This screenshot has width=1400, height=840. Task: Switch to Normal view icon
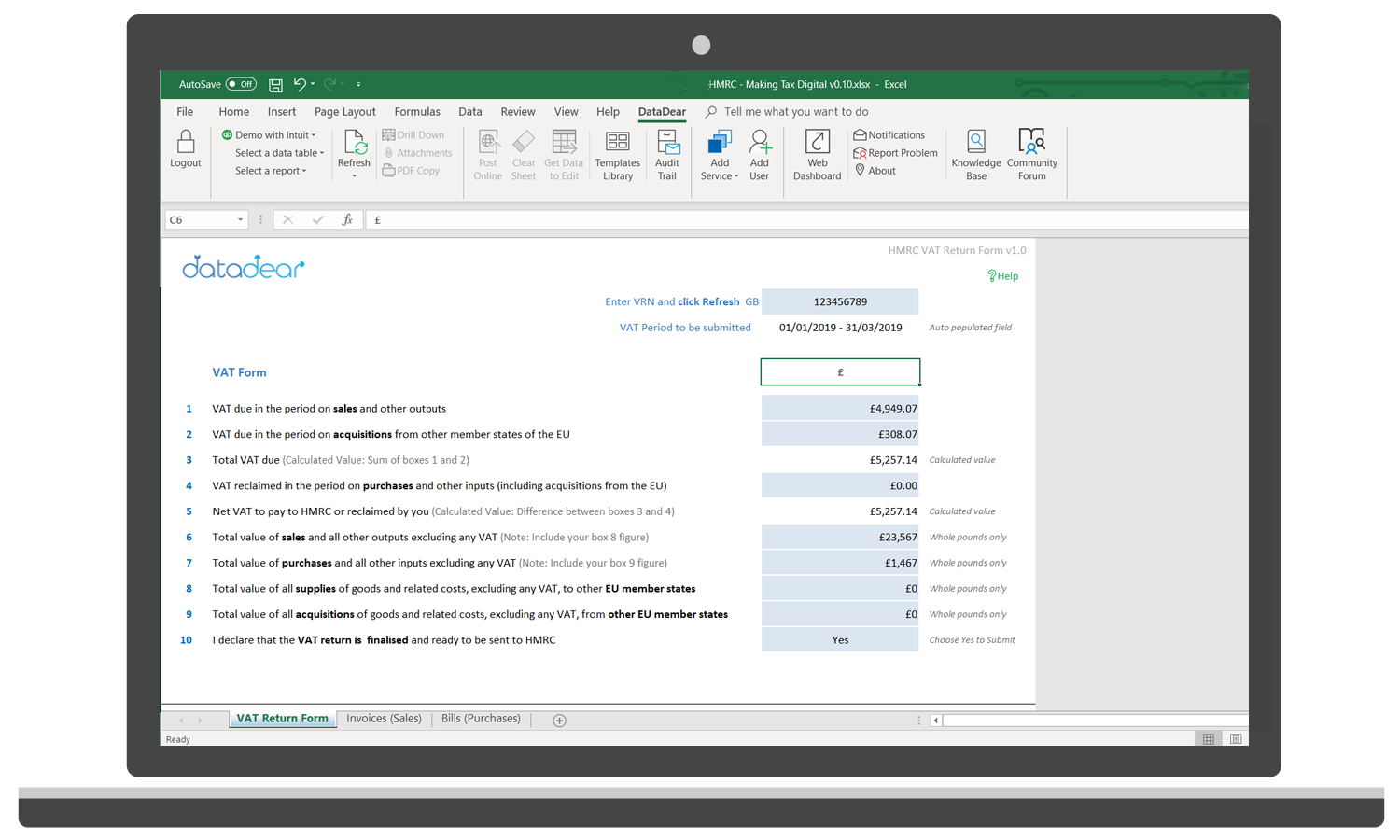(x=1209, y=739)
